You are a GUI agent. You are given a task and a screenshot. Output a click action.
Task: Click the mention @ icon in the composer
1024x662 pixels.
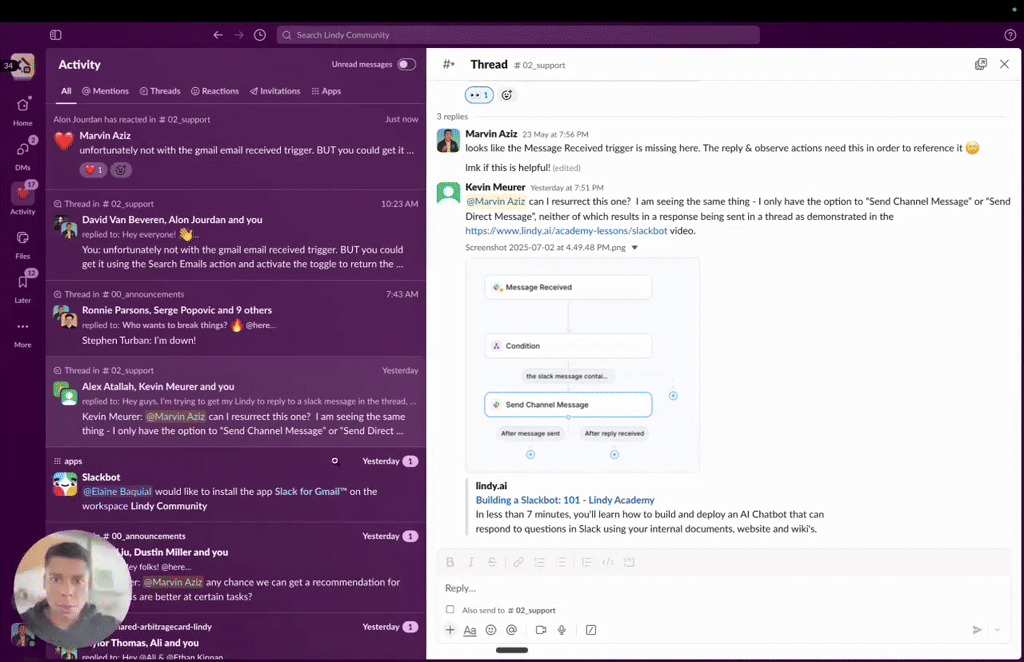(511, 630)
